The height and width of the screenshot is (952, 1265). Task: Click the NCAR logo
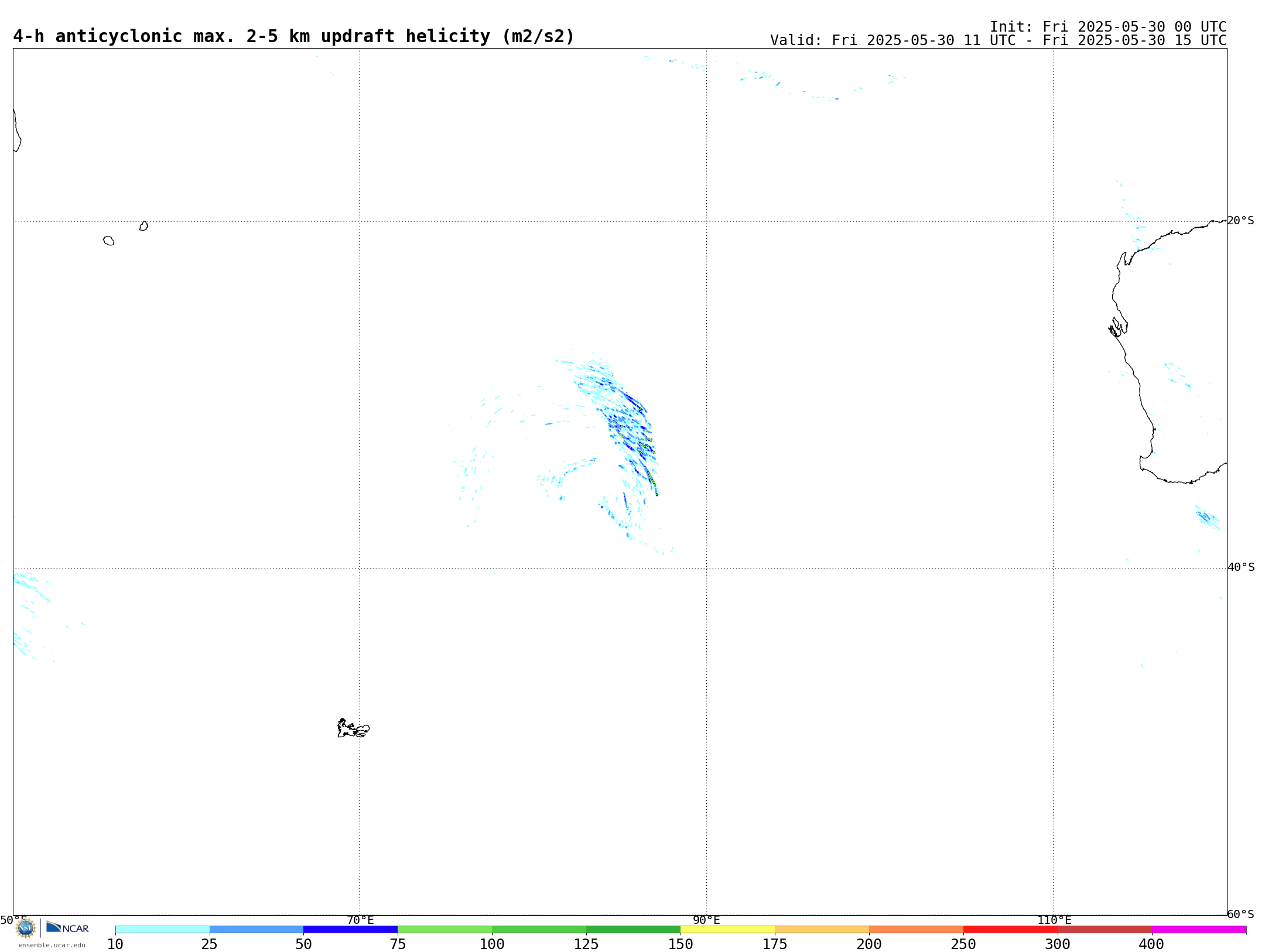point(67,927)
